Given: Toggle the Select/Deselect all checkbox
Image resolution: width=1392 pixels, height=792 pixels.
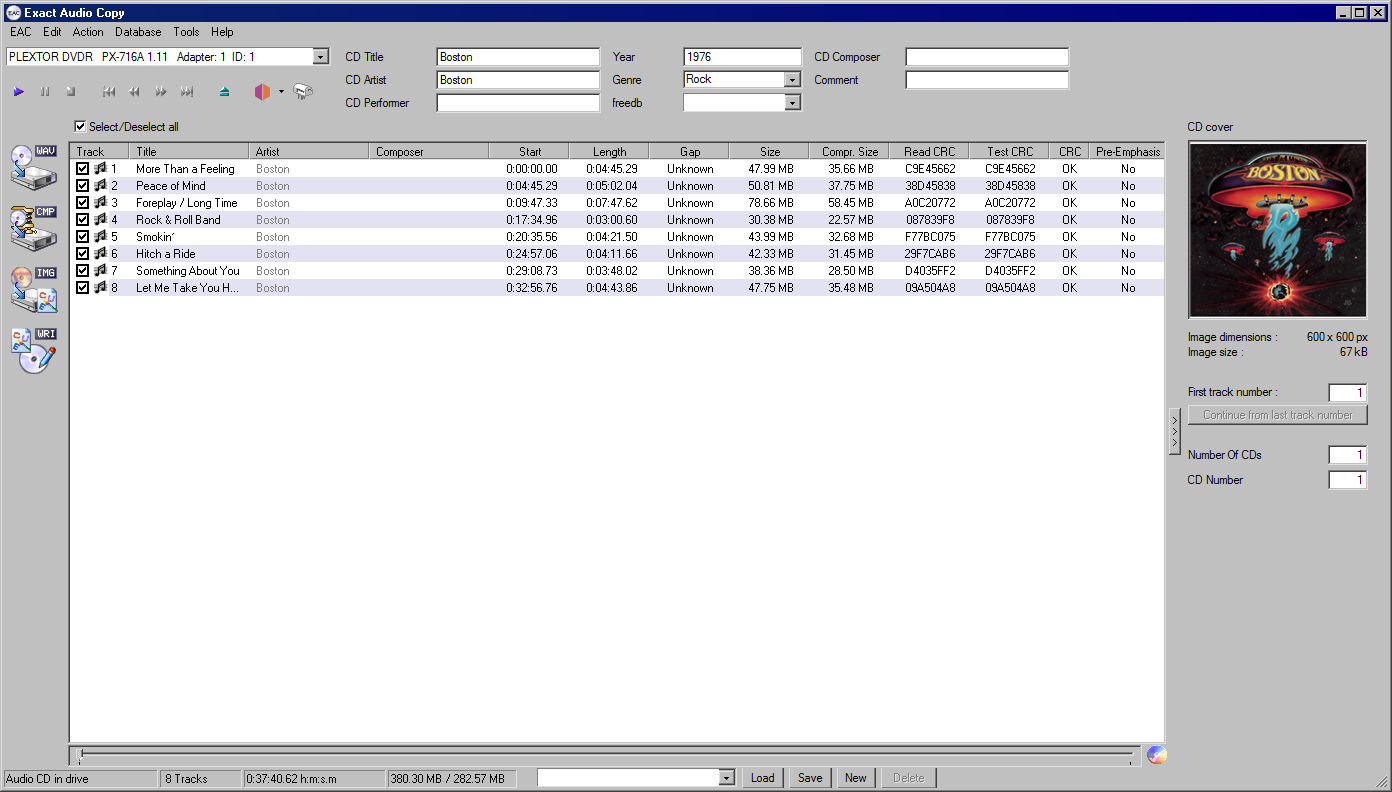Looking at the screenshot, I should pyautogui.click(x=80, y=127).
